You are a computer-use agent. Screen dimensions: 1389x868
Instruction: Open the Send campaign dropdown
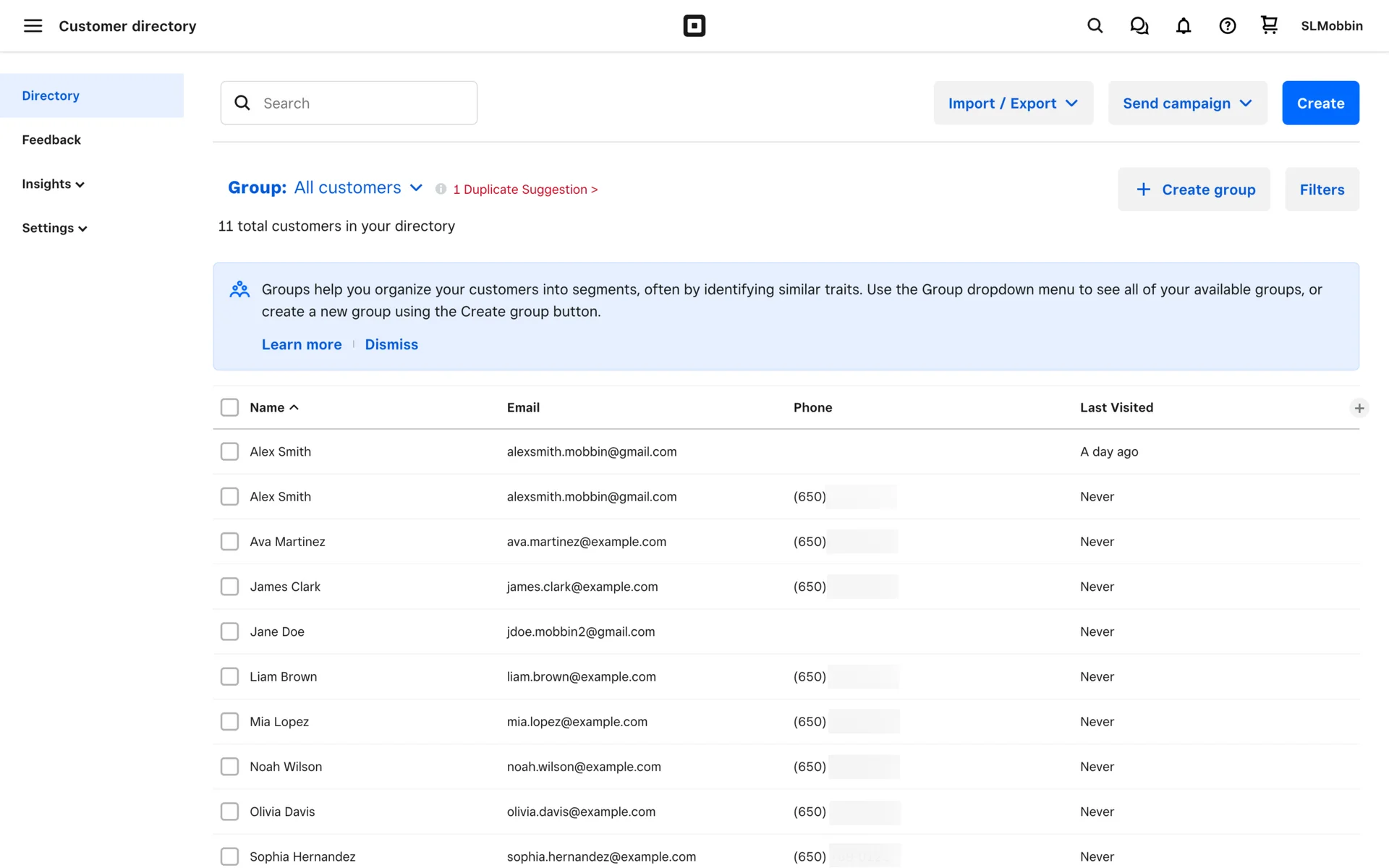click(x=1187, y=103)
